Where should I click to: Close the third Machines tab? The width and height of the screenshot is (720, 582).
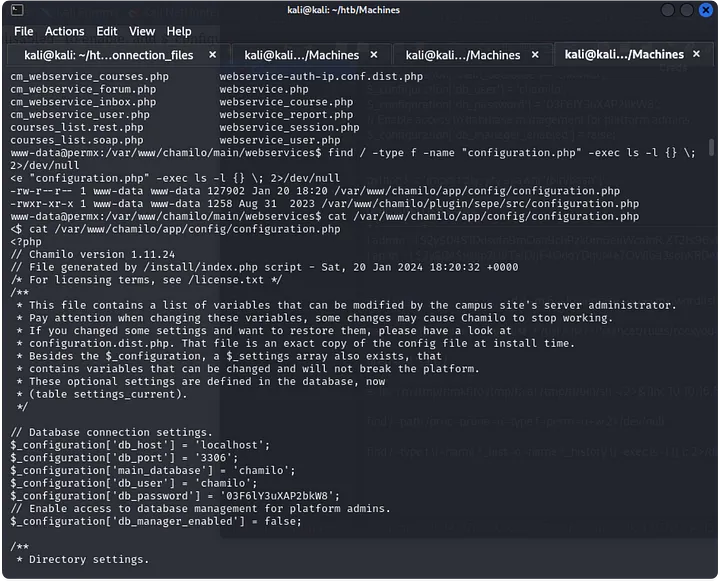pyautogui.click(x=536, y=55)
